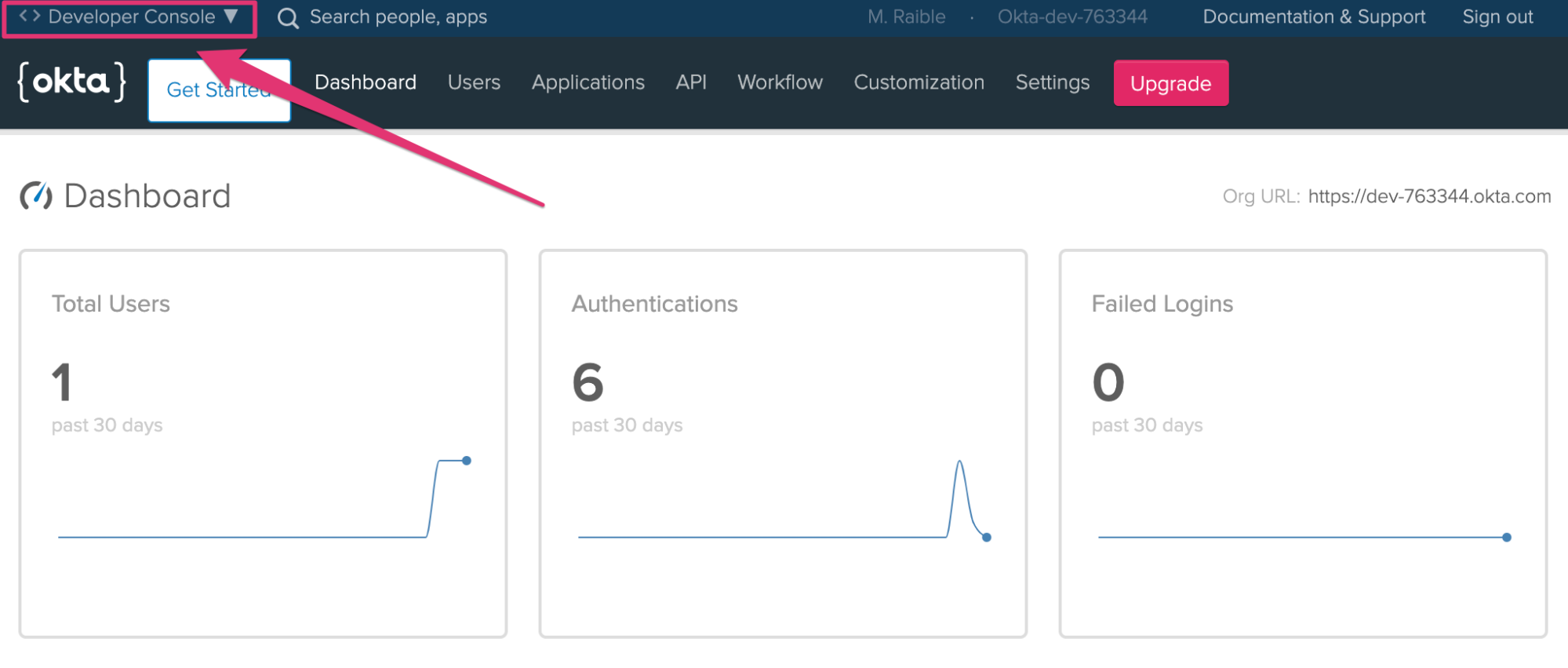
Task: Click the Dashboard gauge icon
Action: click(36, 195)
